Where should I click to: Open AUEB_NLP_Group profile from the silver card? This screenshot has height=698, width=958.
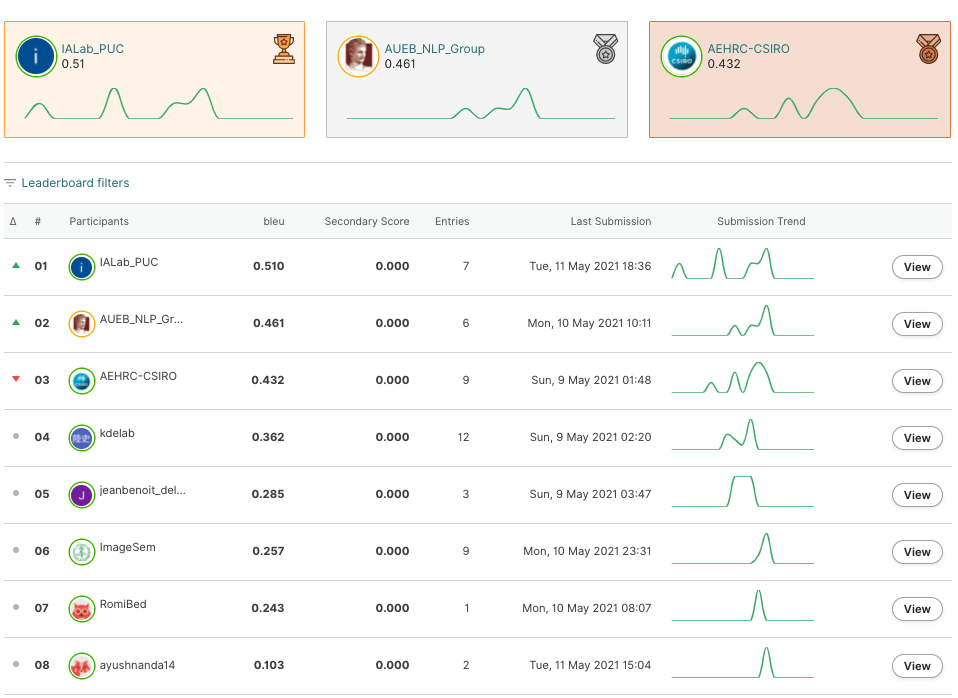(x=434, y=49)
